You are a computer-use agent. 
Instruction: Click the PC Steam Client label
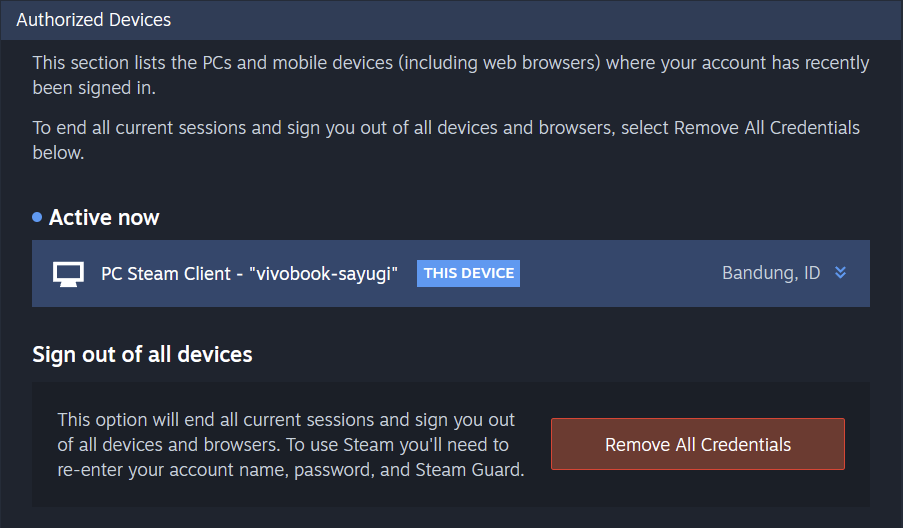166,274
